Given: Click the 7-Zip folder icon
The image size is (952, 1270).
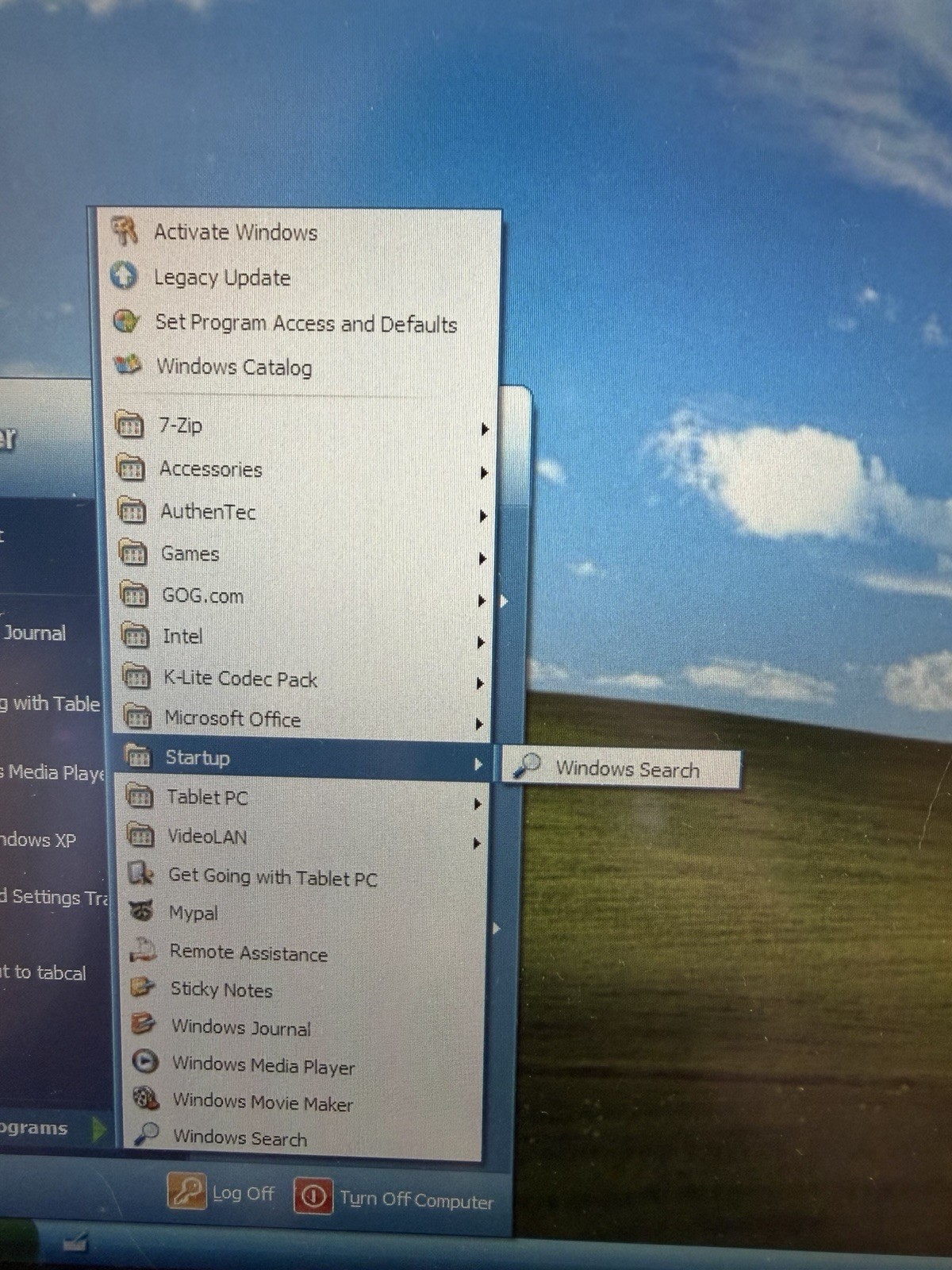Looking at the screenshot, I should (x=129, y=424).
